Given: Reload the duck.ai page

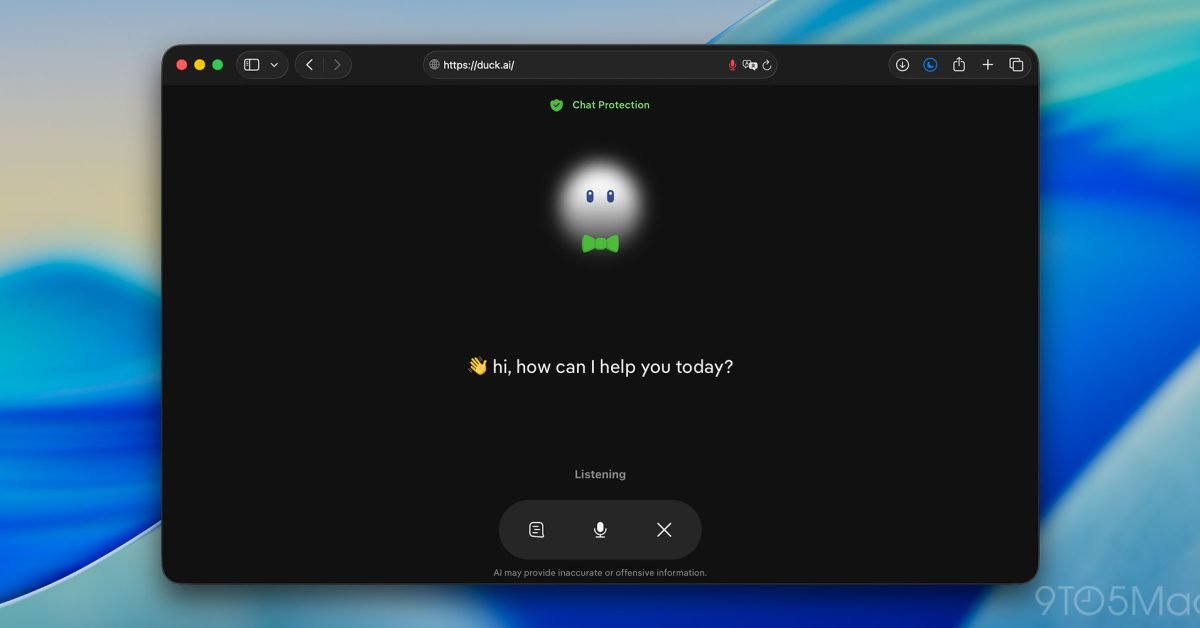Looking at the screenshot, I should pyautogui.click(x=766, y=64).
